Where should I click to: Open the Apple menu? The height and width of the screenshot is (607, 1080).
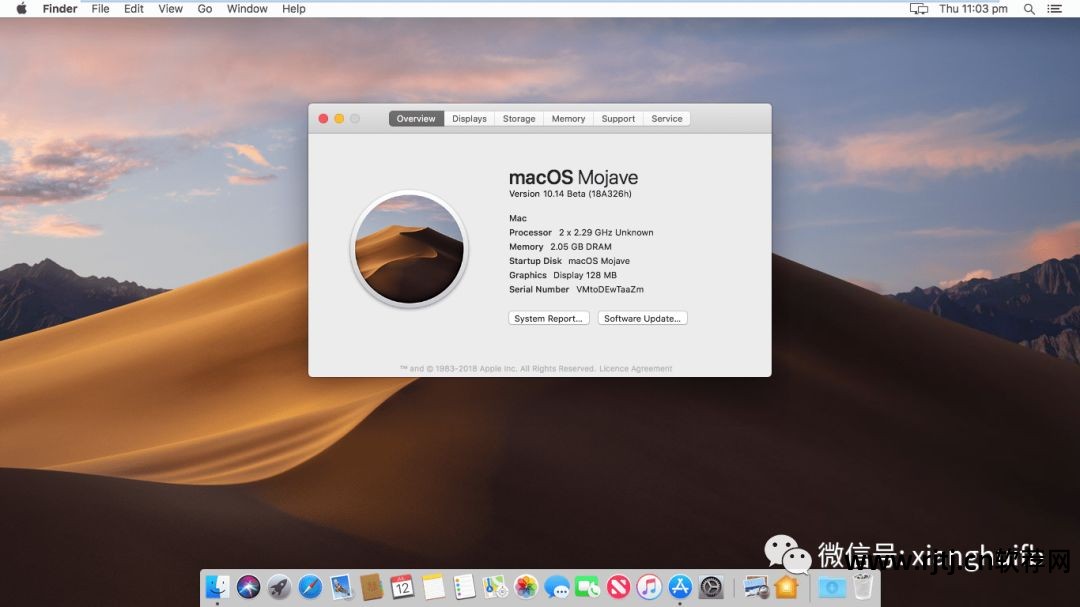pyautogui.click(x=21, y=9)
